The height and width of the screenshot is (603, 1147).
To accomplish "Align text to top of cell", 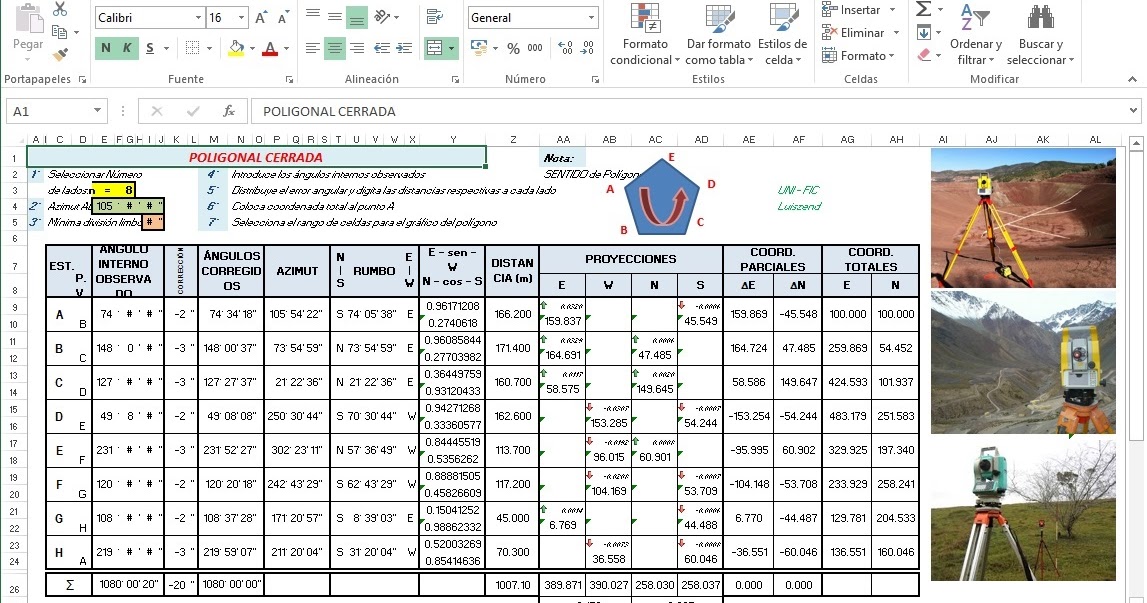I will 312,15.
